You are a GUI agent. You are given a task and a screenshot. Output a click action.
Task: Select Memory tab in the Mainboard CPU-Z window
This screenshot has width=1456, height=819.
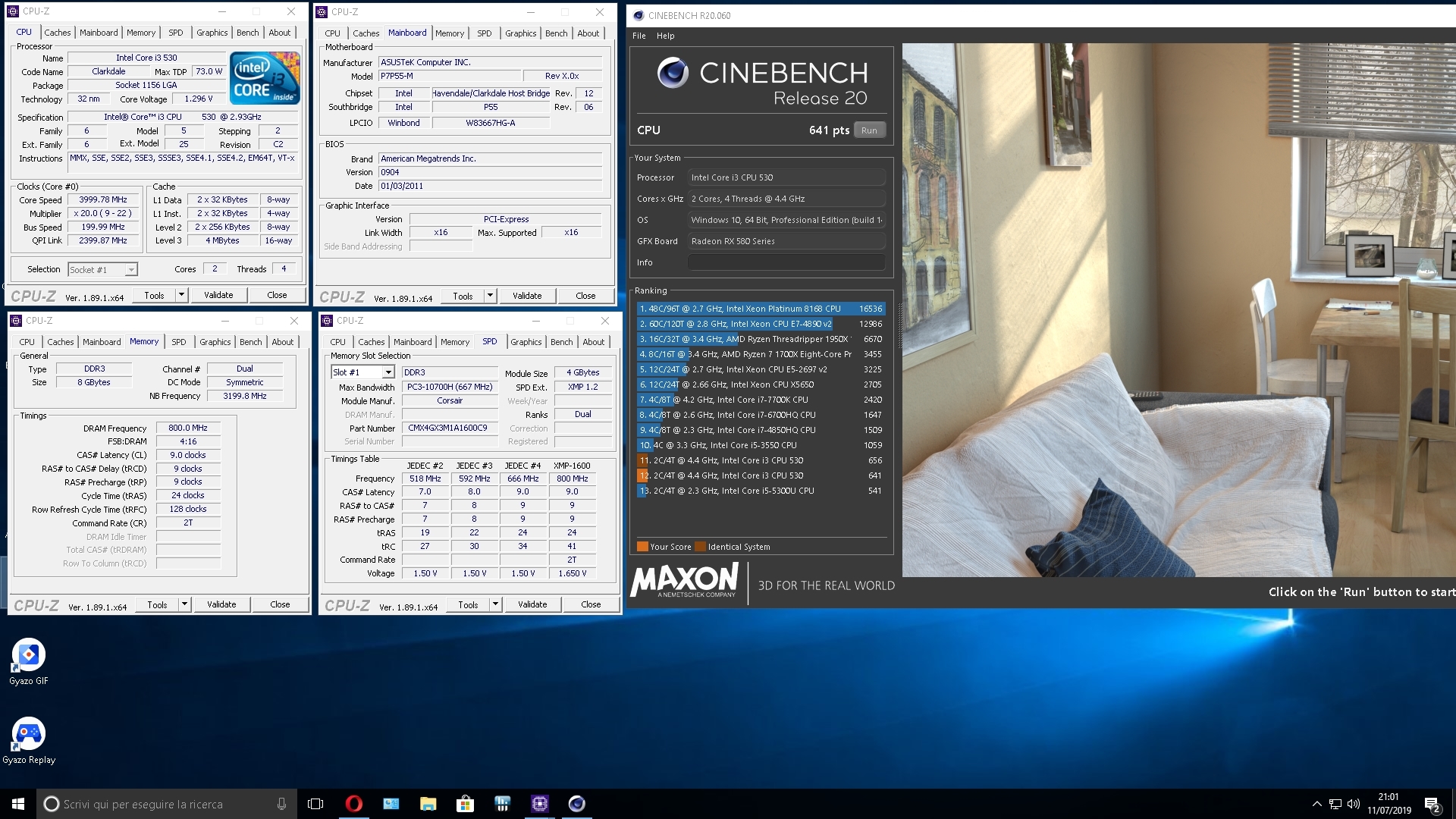450,33
